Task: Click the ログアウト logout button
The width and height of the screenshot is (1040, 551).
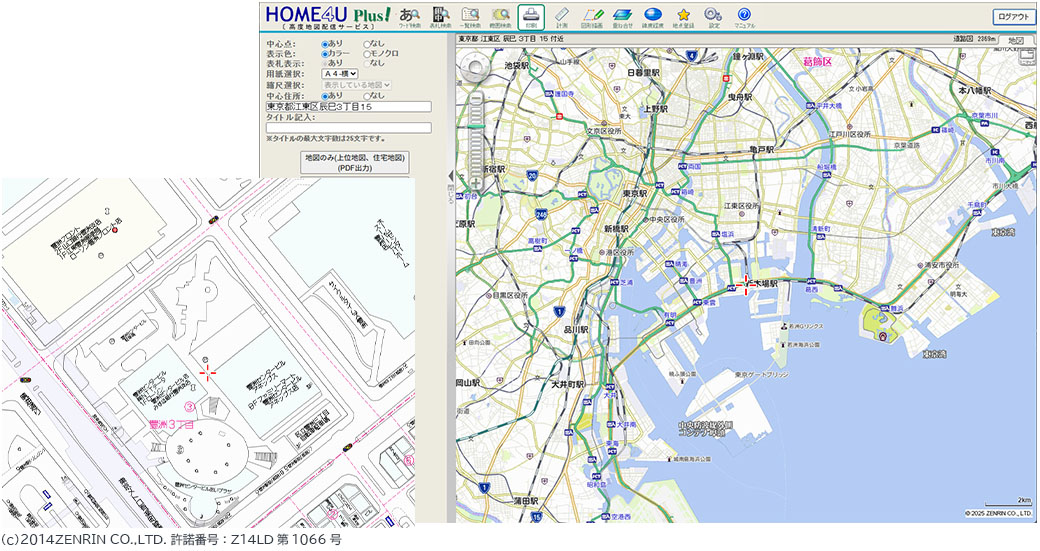Action: click(1014, 17)
